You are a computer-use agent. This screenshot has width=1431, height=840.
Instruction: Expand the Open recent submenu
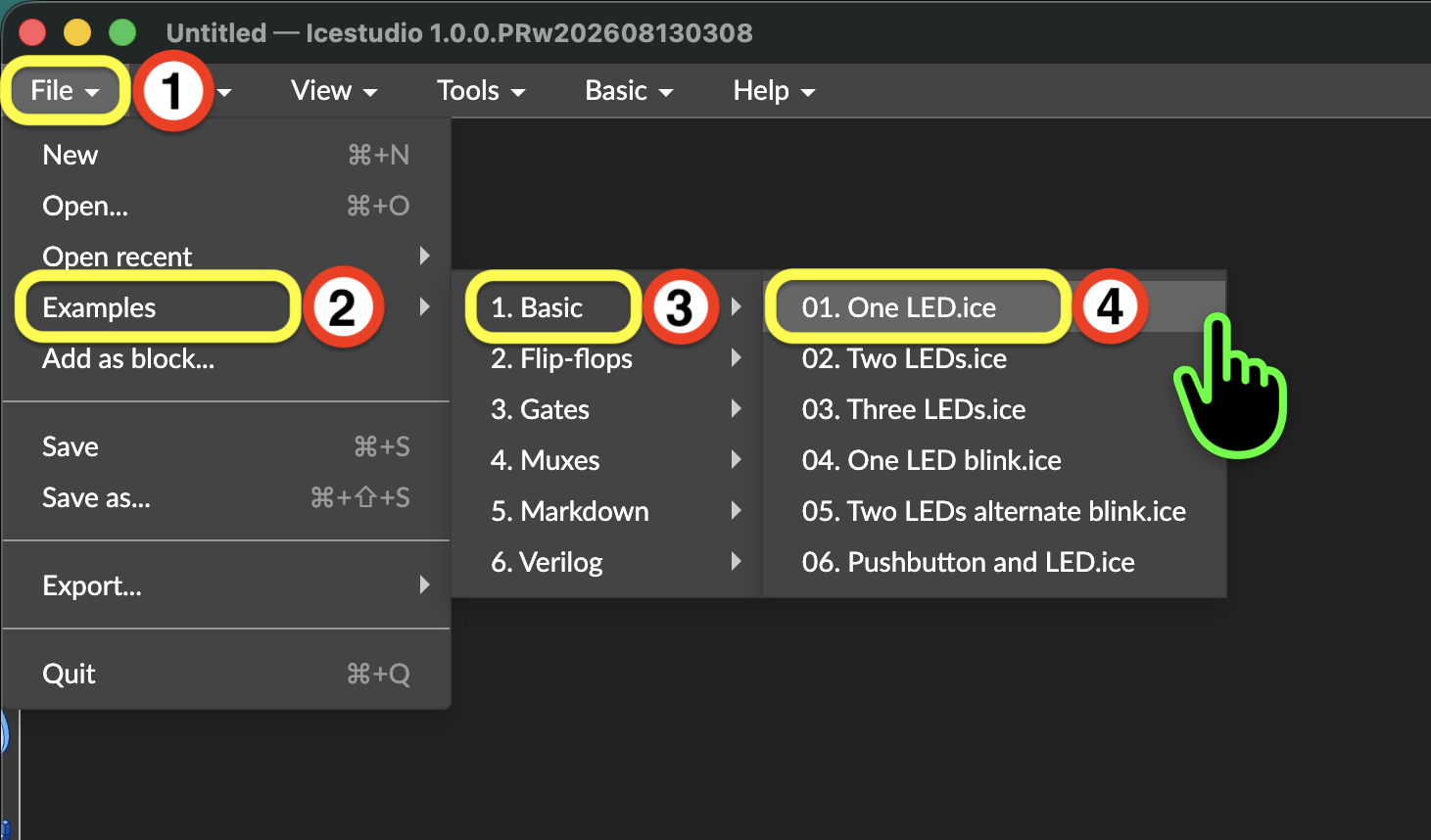tap(226, 257)
